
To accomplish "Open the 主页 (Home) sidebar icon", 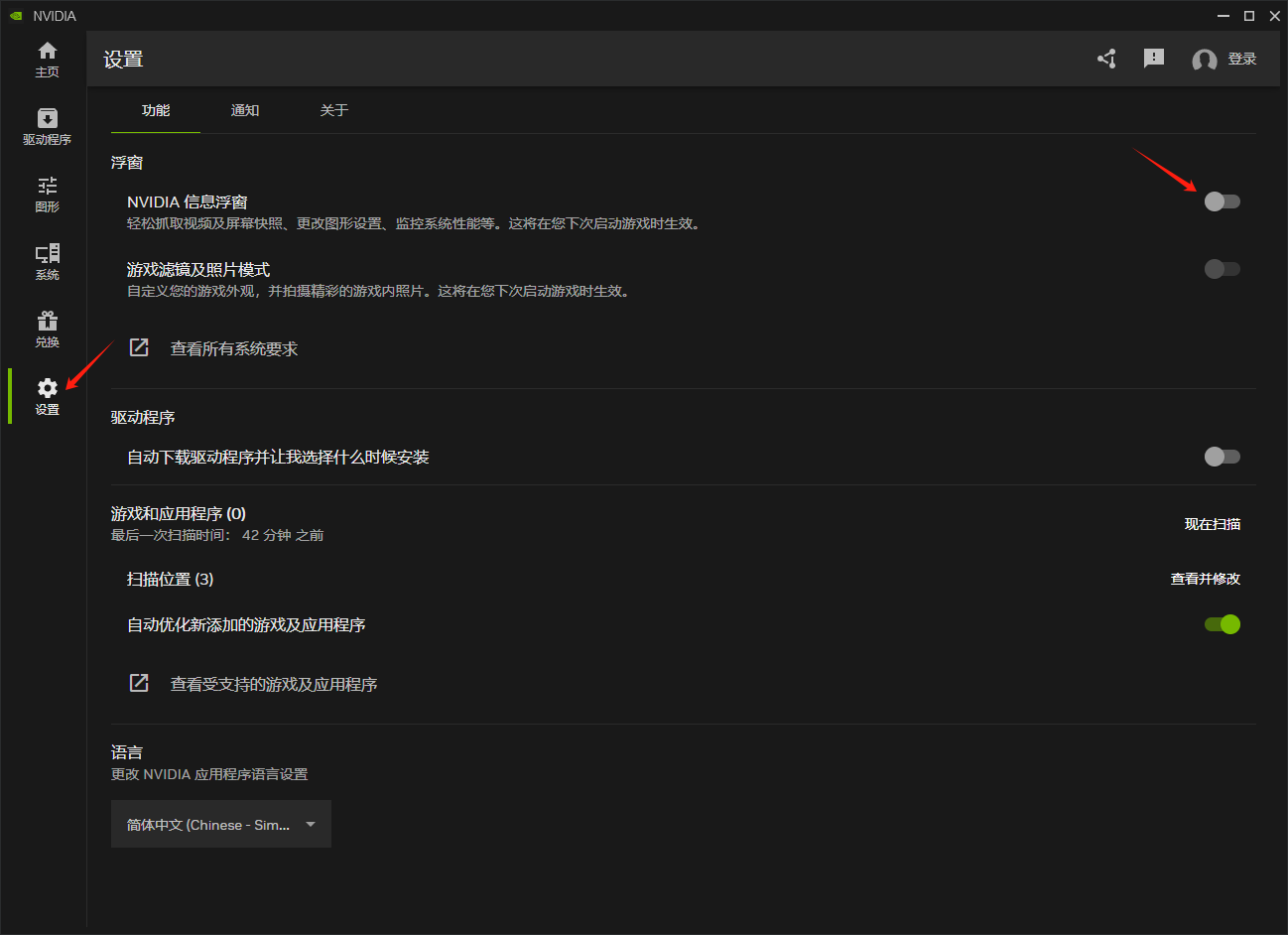I will (47, 60).
